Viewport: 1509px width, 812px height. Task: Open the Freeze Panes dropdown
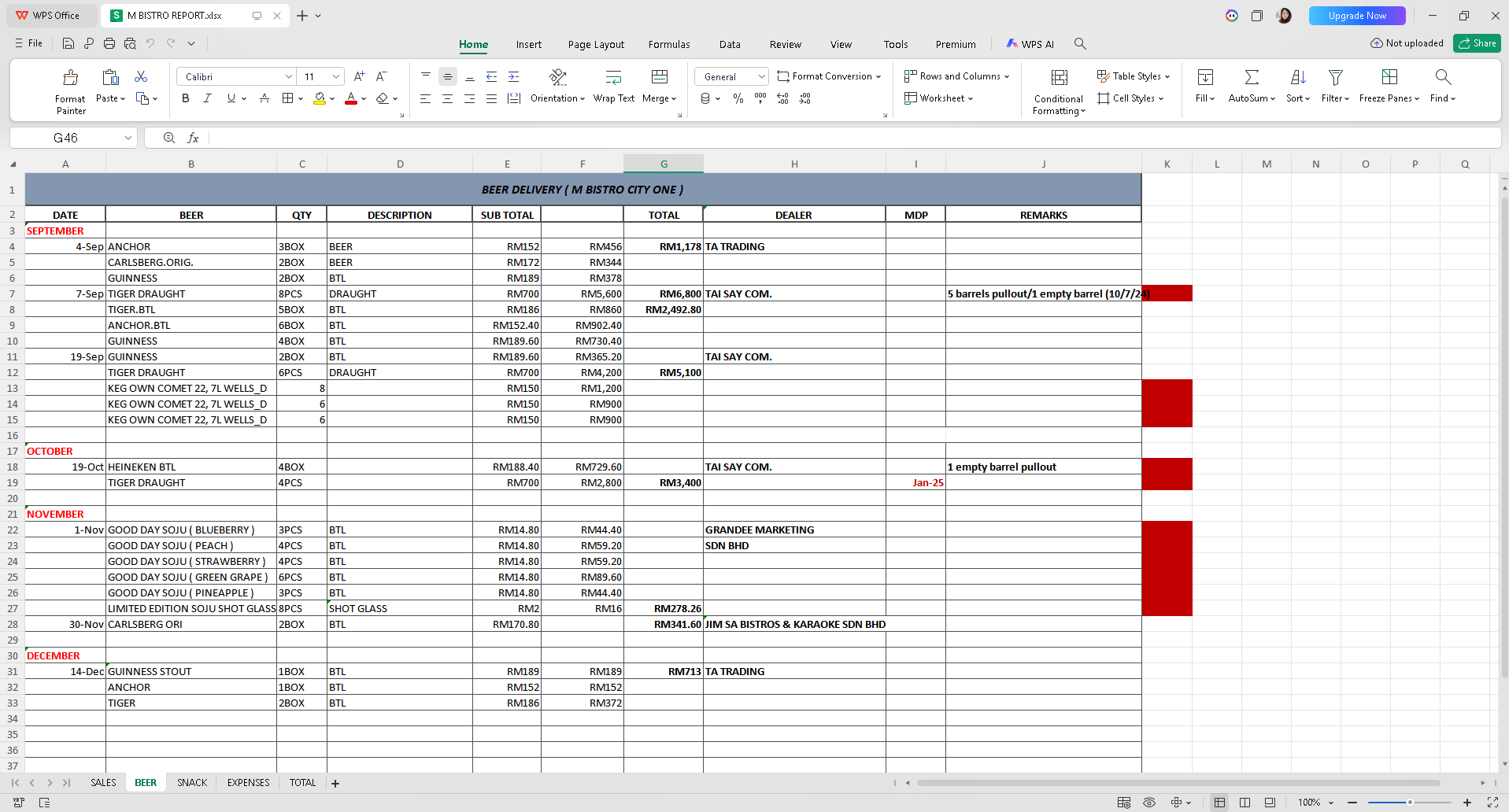[1389, 98]
